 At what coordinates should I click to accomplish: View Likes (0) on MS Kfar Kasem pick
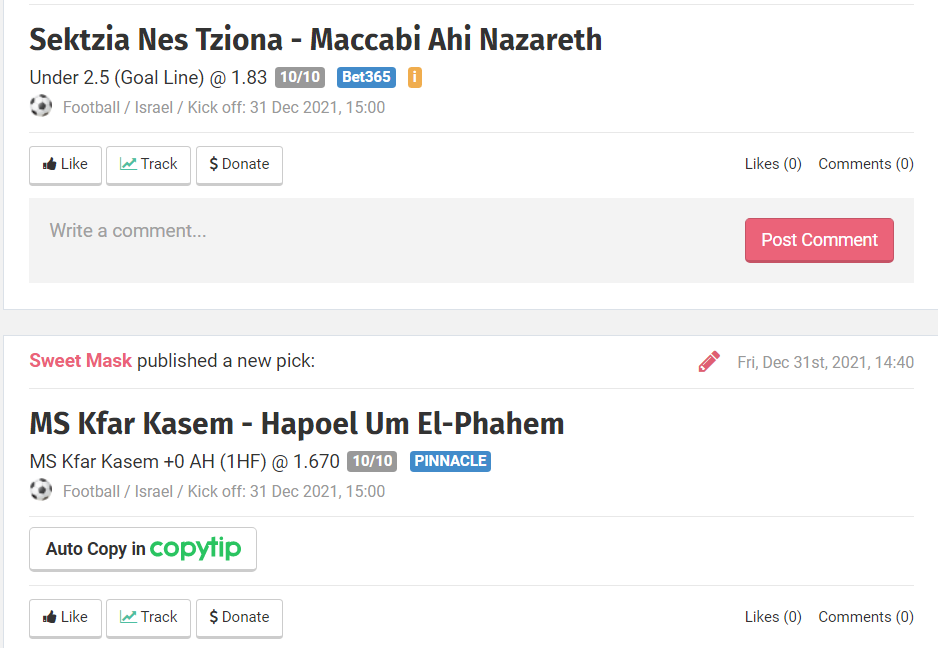[x=773, y=617]
